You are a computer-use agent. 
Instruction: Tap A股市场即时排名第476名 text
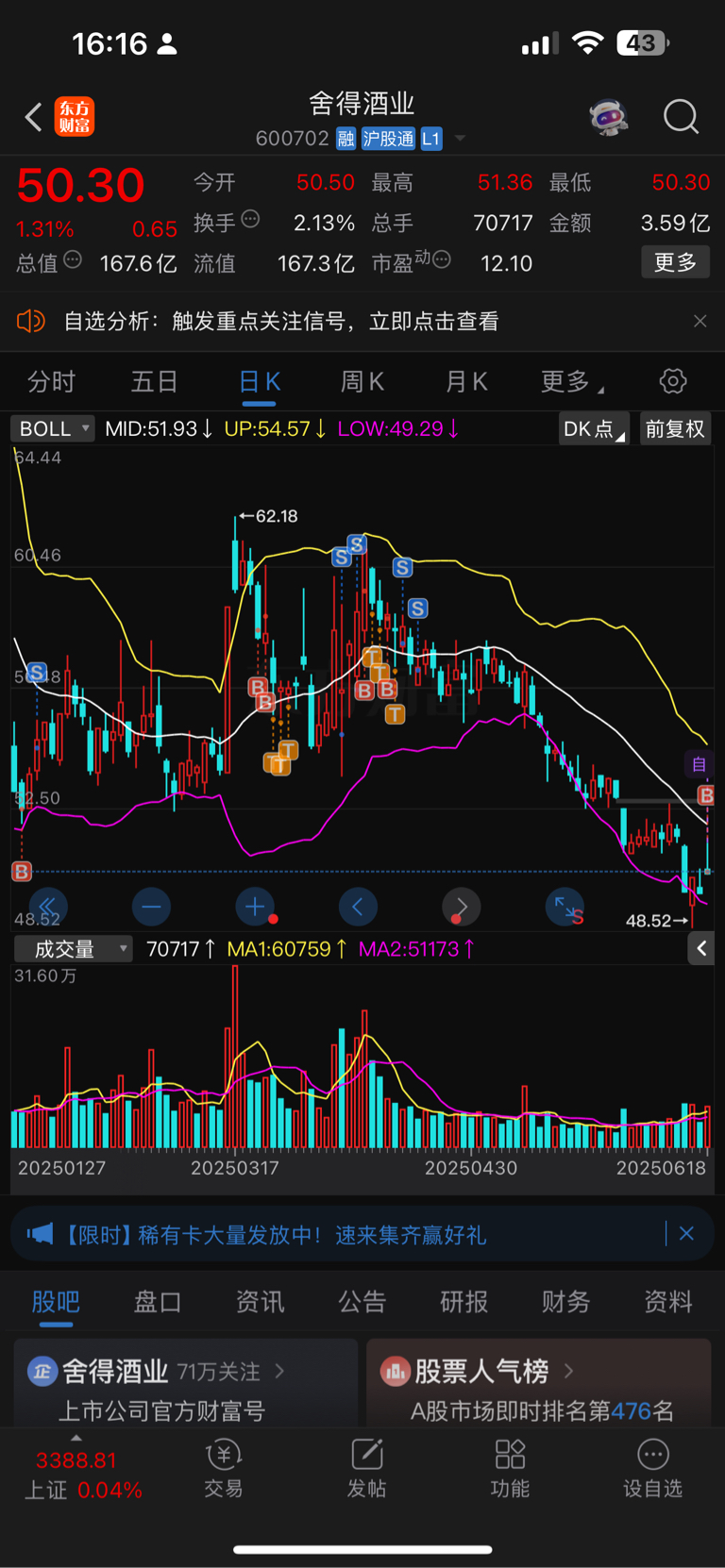[x=542, y=1410]
